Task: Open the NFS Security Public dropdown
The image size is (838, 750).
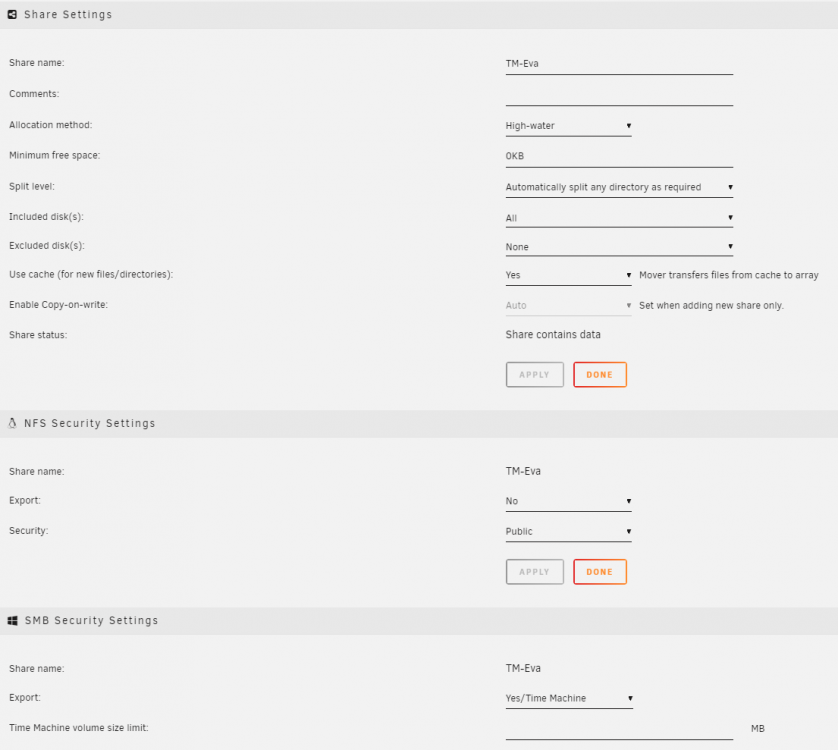Action: point(568,532)
